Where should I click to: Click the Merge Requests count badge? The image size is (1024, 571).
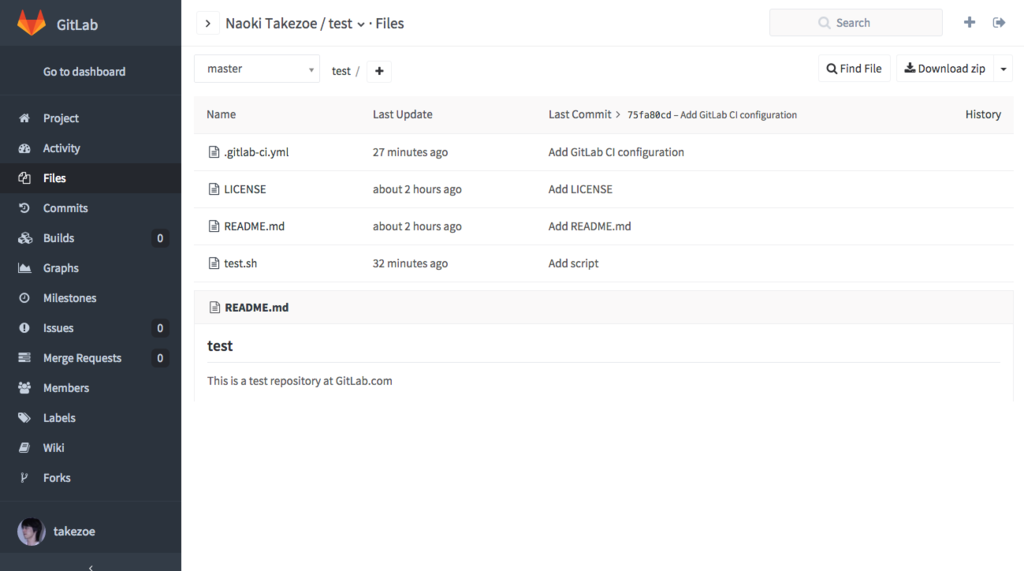[x=160, y=358]
